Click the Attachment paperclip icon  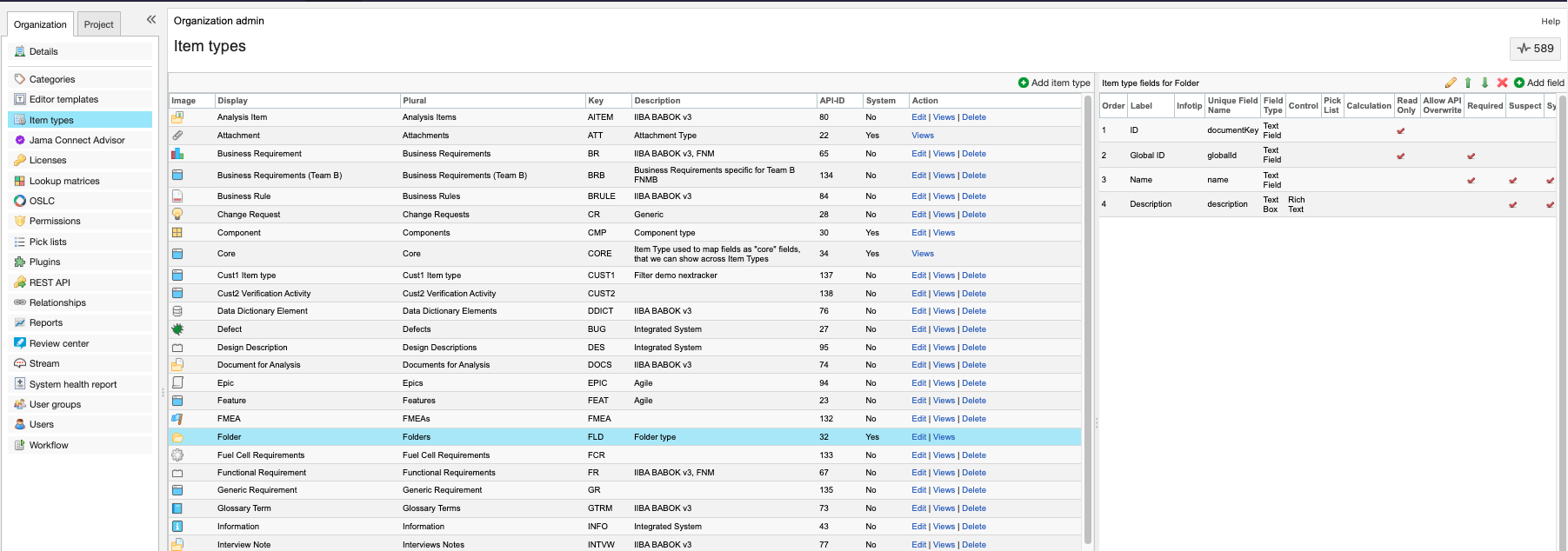pos(177,136)
